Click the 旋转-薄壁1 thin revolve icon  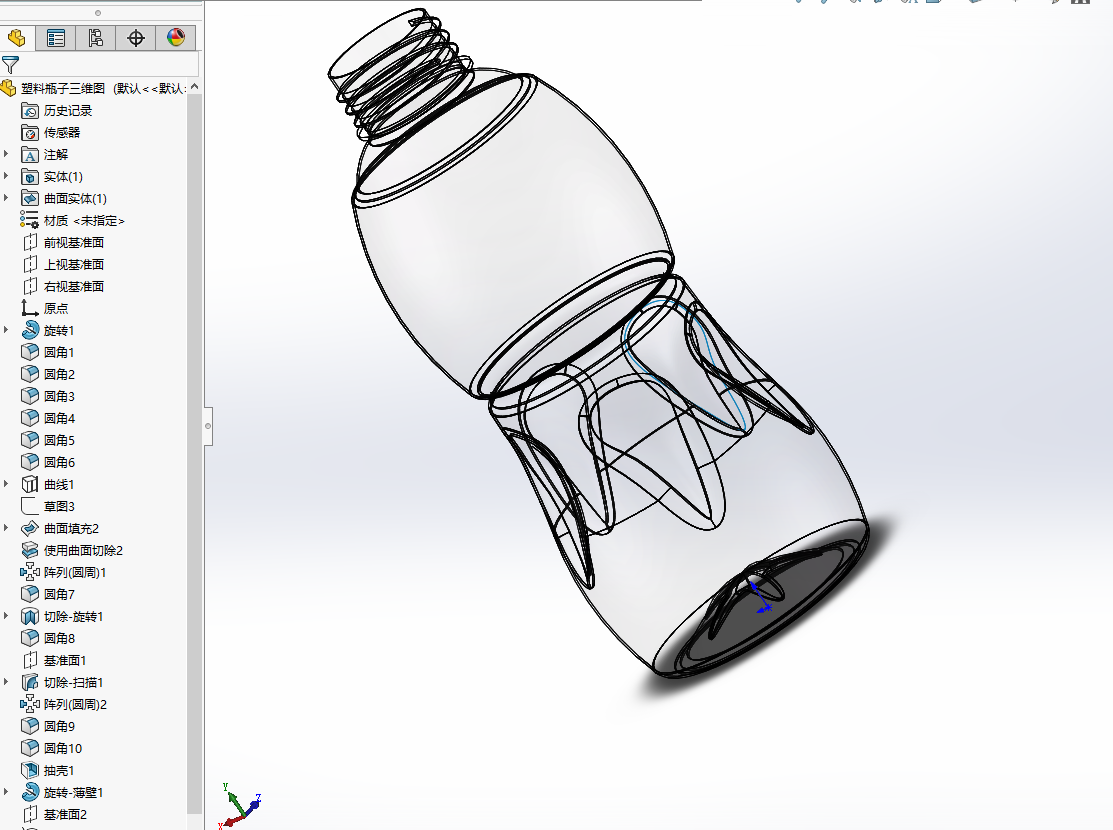(x=30, y=792)
